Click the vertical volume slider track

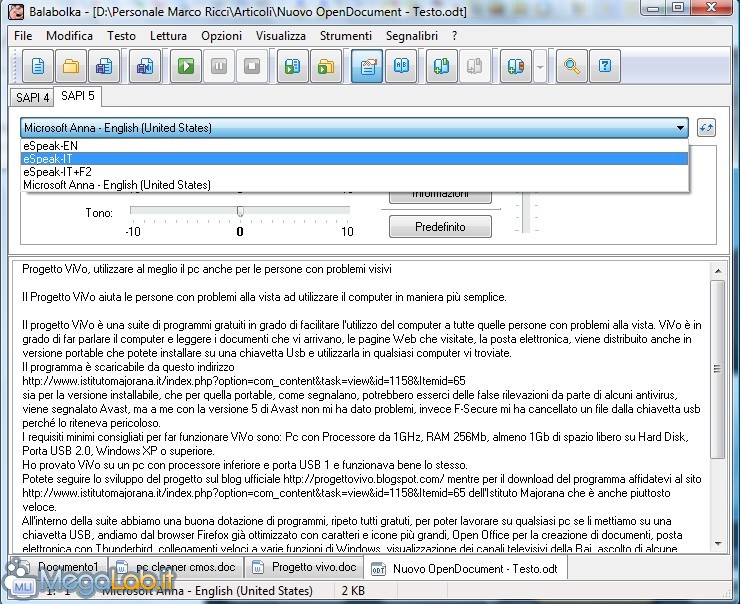[x=526, y=212]
